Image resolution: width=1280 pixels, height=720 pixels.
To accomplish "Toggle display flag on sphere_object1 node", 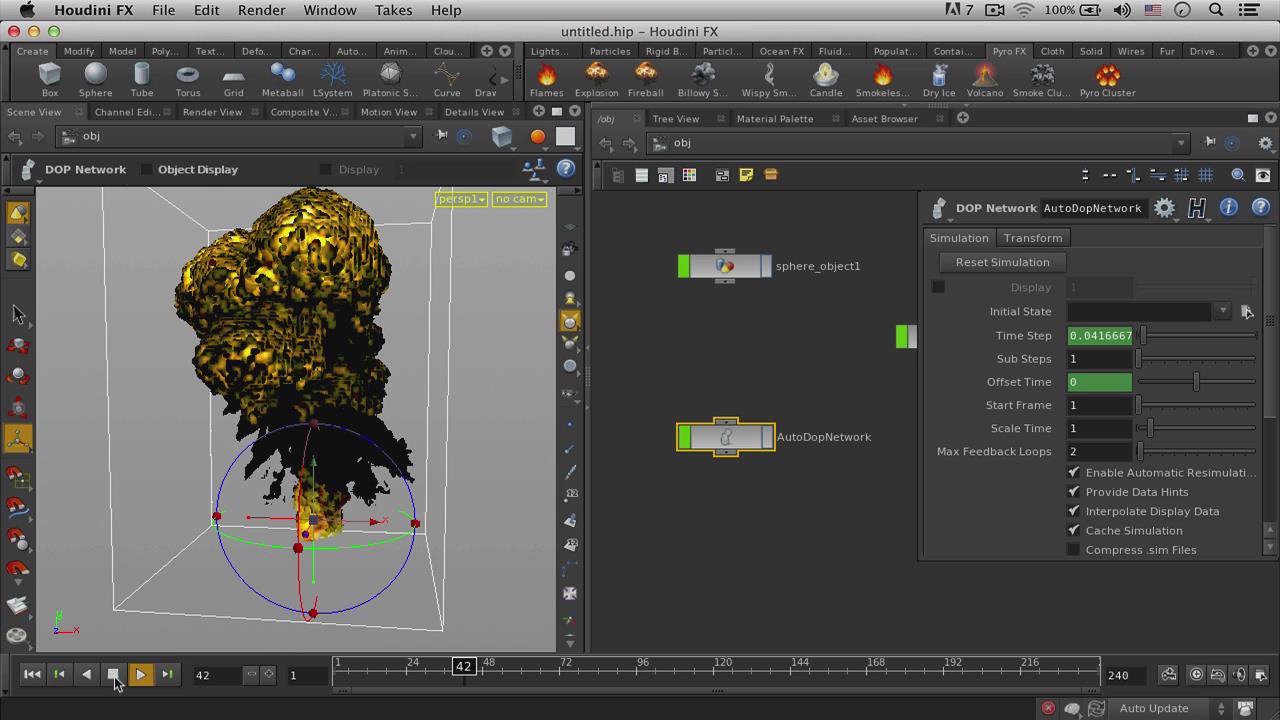I will click(766, 266).
